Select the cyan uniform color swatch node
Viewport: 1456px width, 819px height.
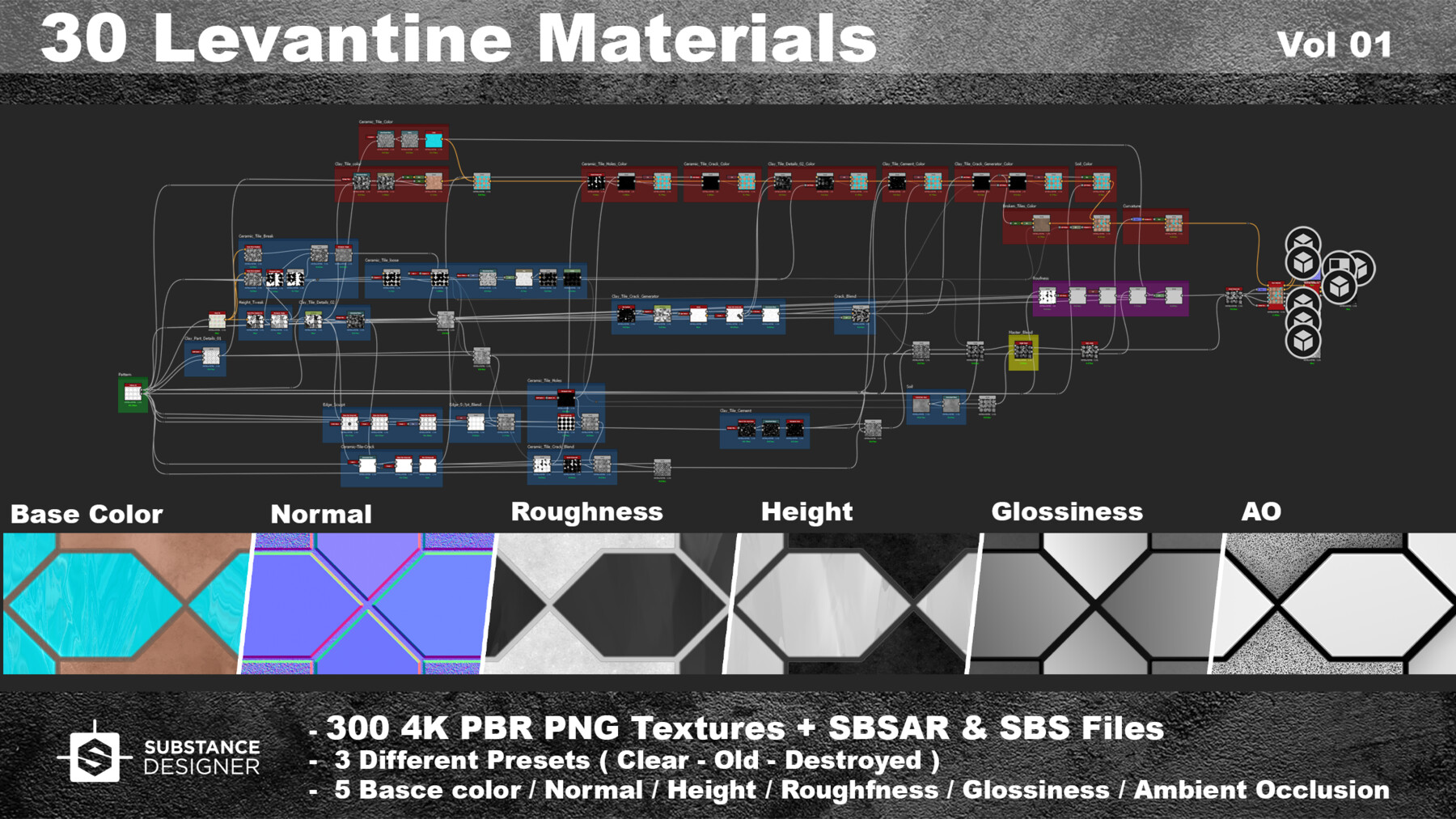point(434,139)
